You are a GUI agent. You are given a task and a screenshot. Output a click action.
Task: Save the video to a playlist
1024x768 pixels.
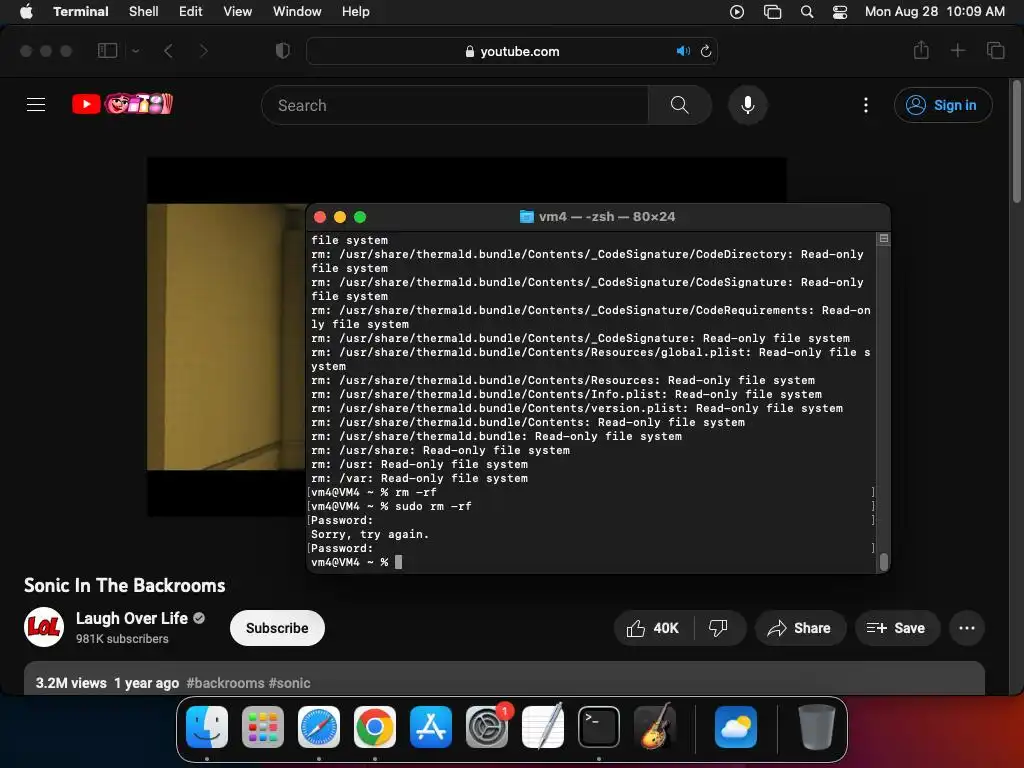click(x=897, y=628)
